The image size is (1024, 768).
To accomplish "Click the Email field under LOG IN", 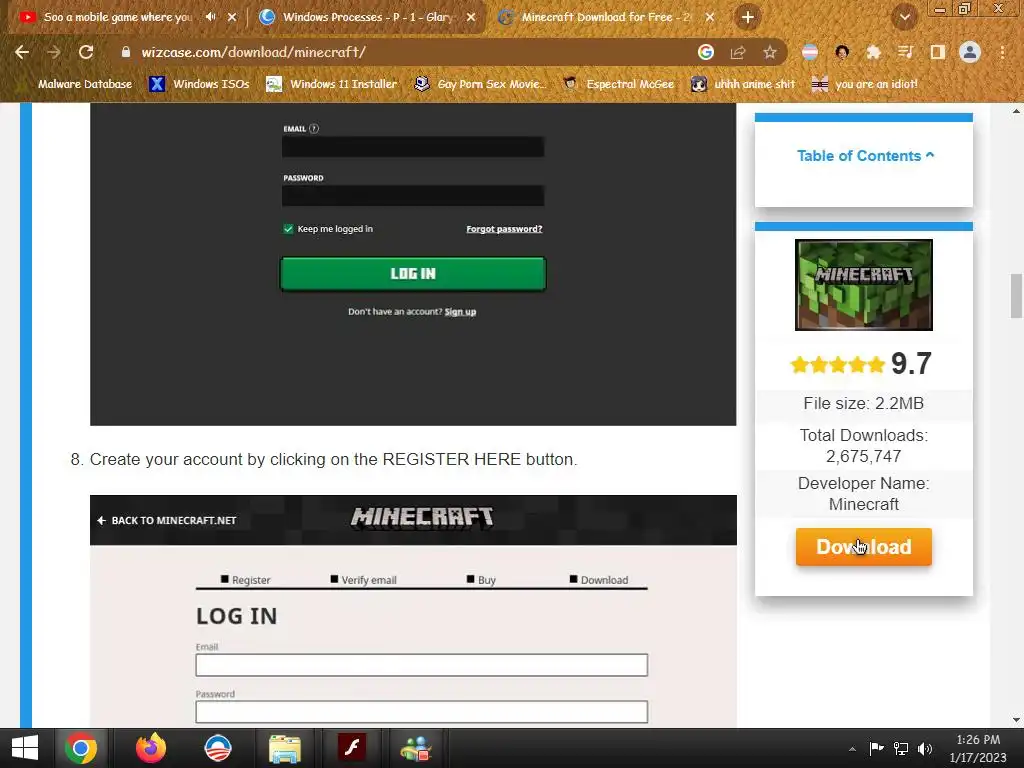I will [421, 665].
